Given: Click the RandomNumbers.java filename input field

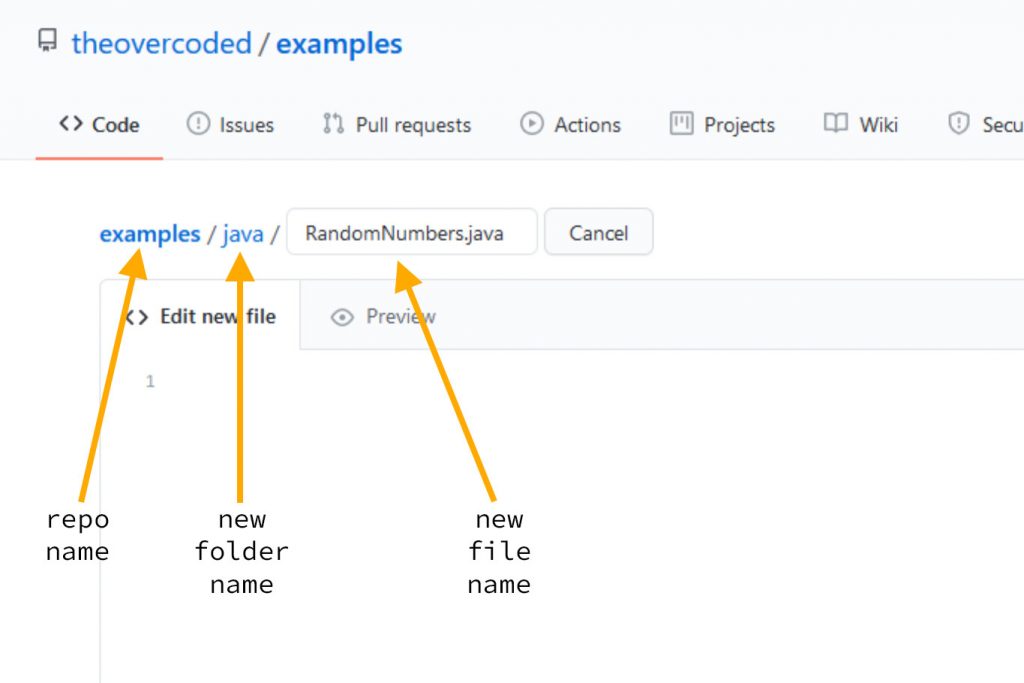Looking at the screenshot, I should (410, 232).
